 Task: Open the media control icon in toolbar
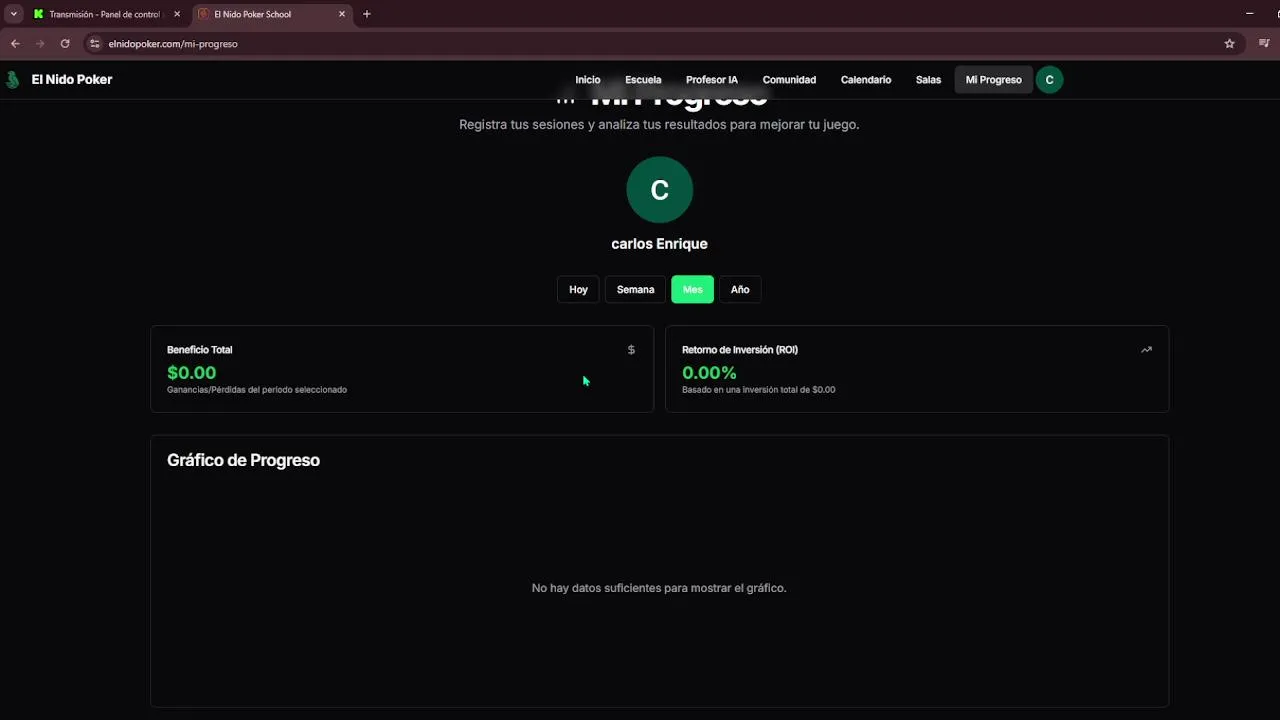click(1264, 44)
